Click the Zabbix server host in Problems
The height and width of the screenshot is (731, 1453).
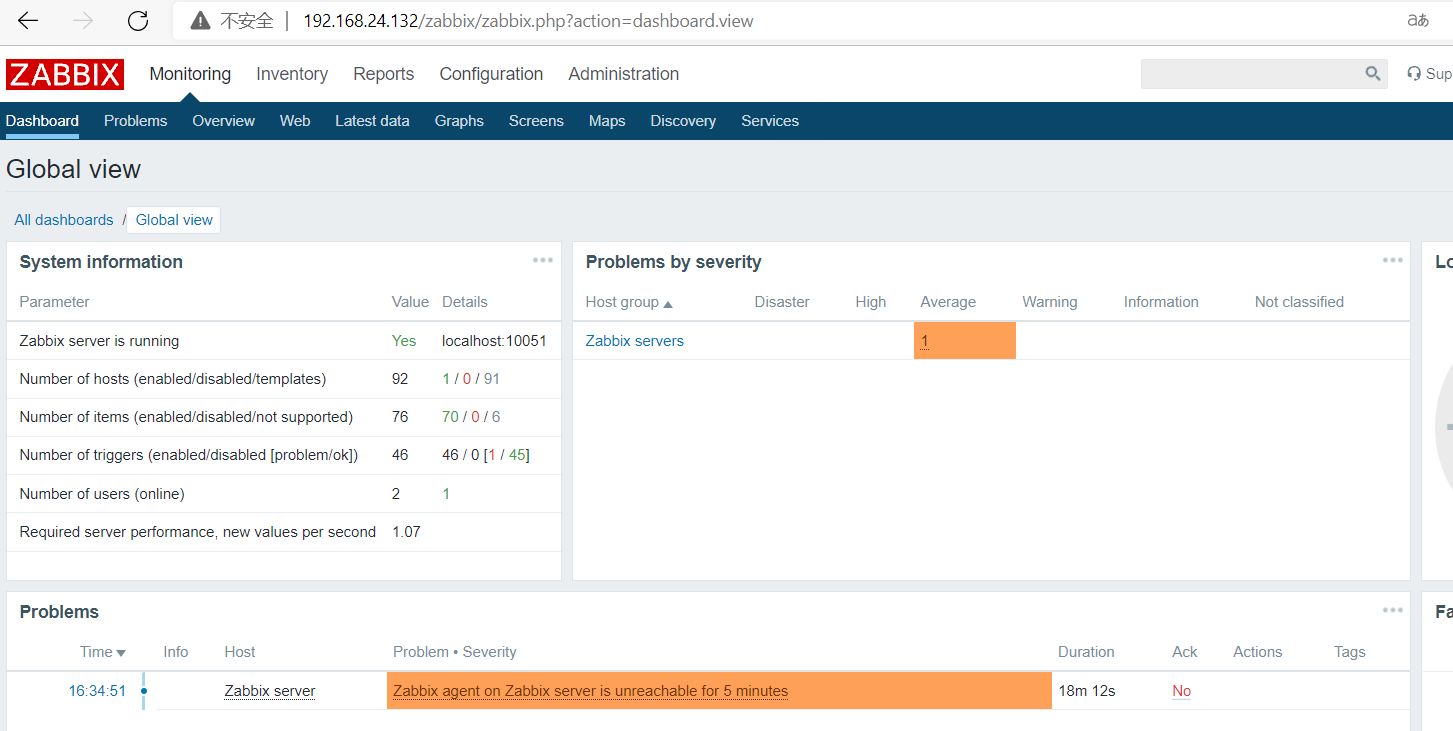click(x=270, y=691)
